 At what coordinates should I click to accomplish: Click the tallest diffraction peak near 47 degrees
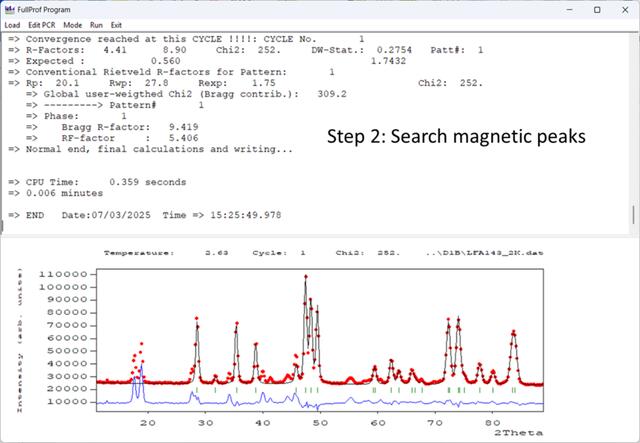coord(306,278)
